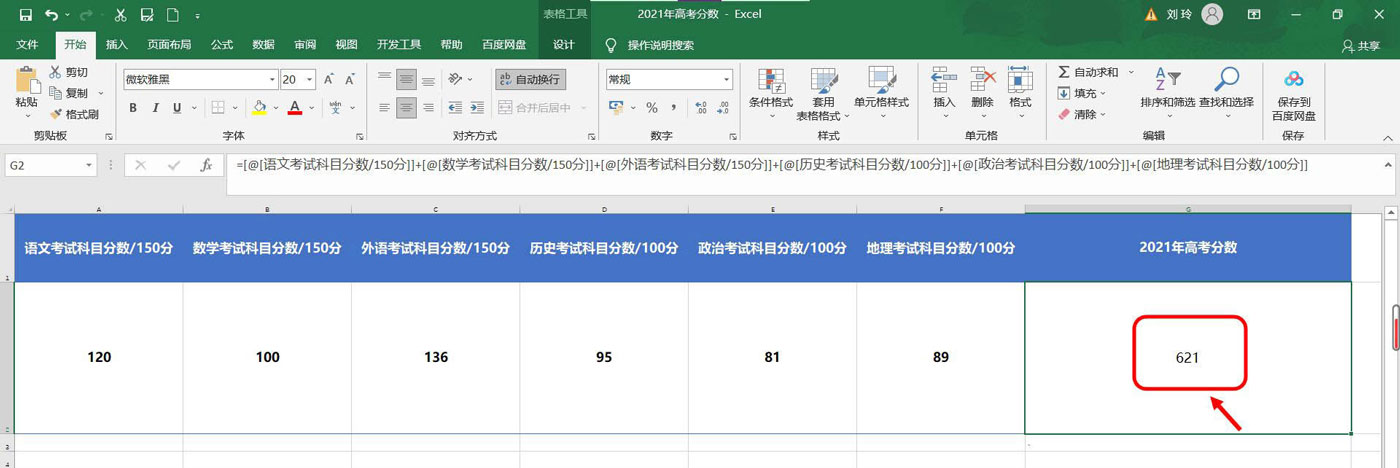Viewport: 1400px width, 468px height.
Task: Click 自动求和 AutoSum sigma icon
Action: pyautogui.click(x=1064, y=72)
